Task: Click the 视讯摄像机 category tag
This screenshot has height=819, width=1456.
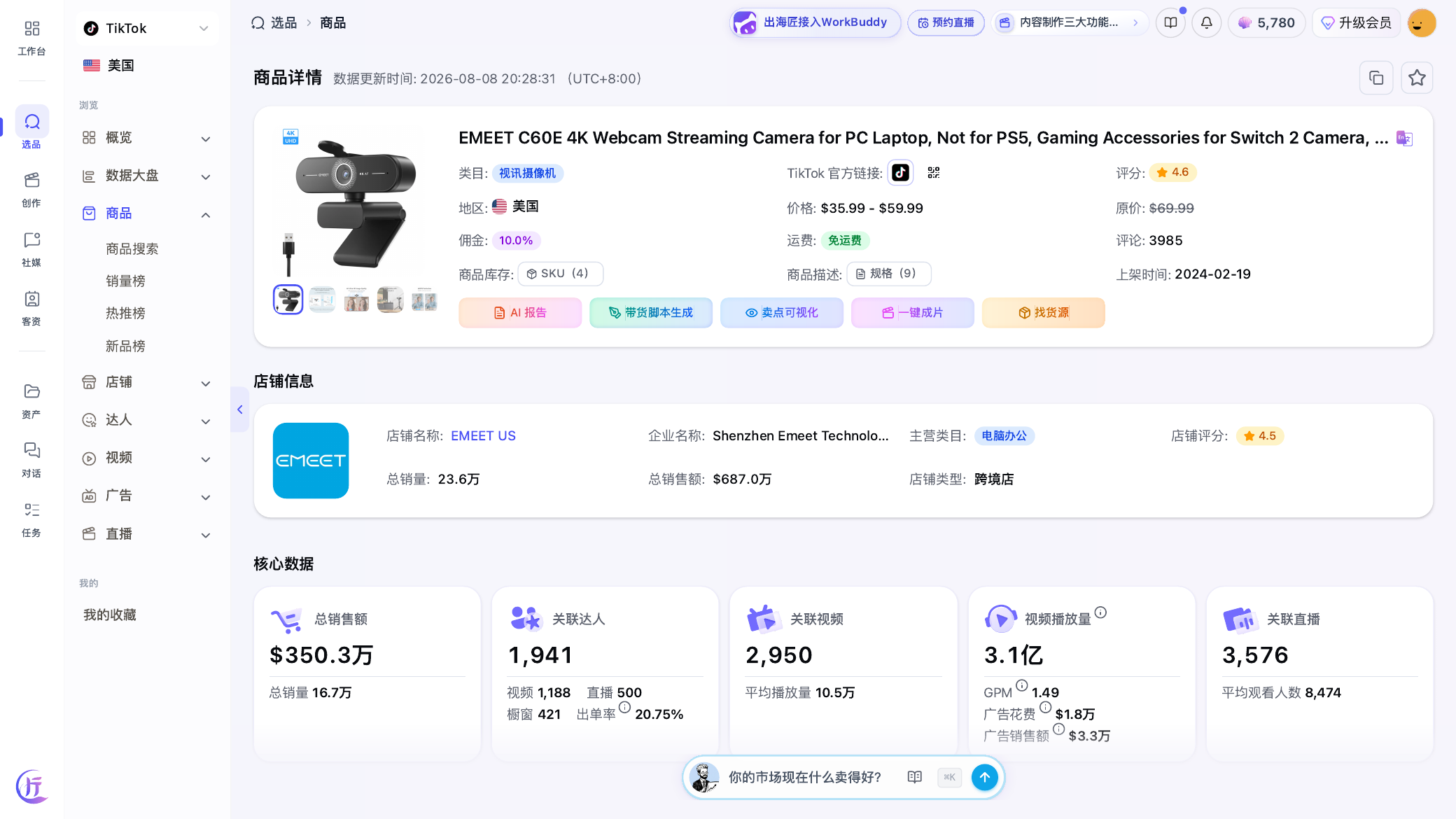Action: click(528, 173)
